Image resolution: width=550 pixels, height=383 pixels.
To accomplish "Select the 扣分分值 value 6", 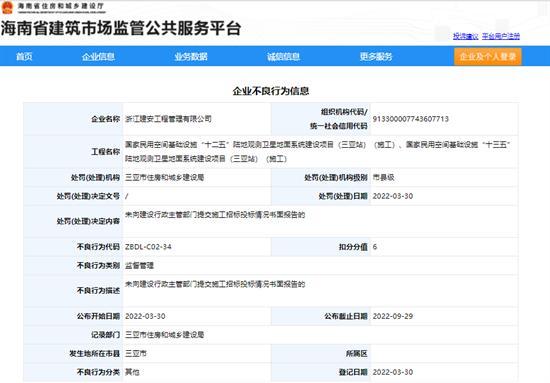I will 375,247.
